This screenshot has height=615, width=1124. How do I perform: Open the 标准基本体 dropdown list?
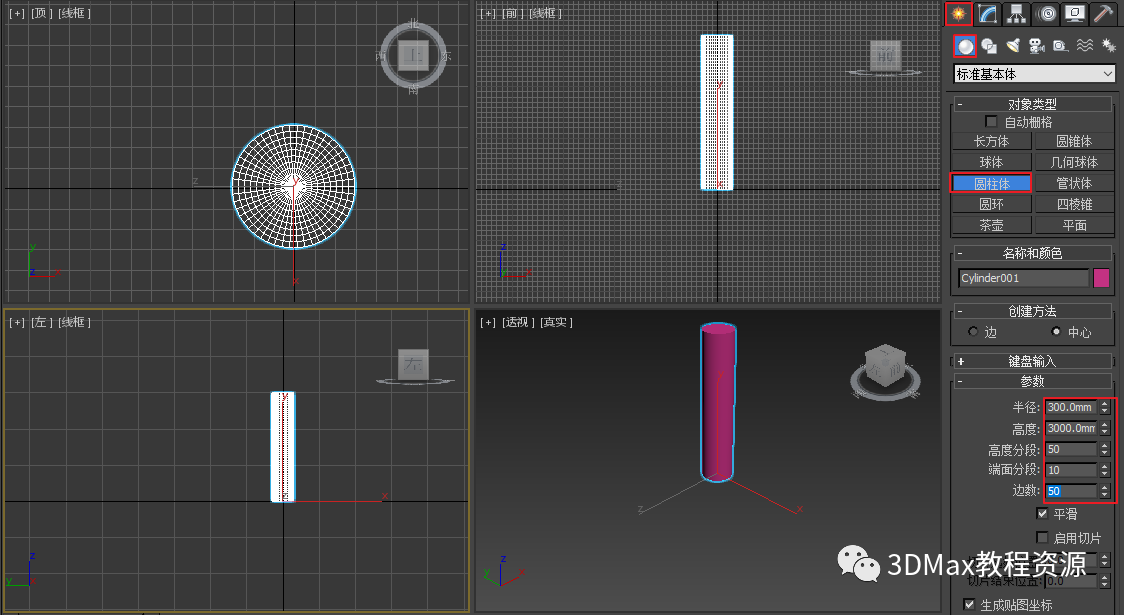coord(1034,74)
